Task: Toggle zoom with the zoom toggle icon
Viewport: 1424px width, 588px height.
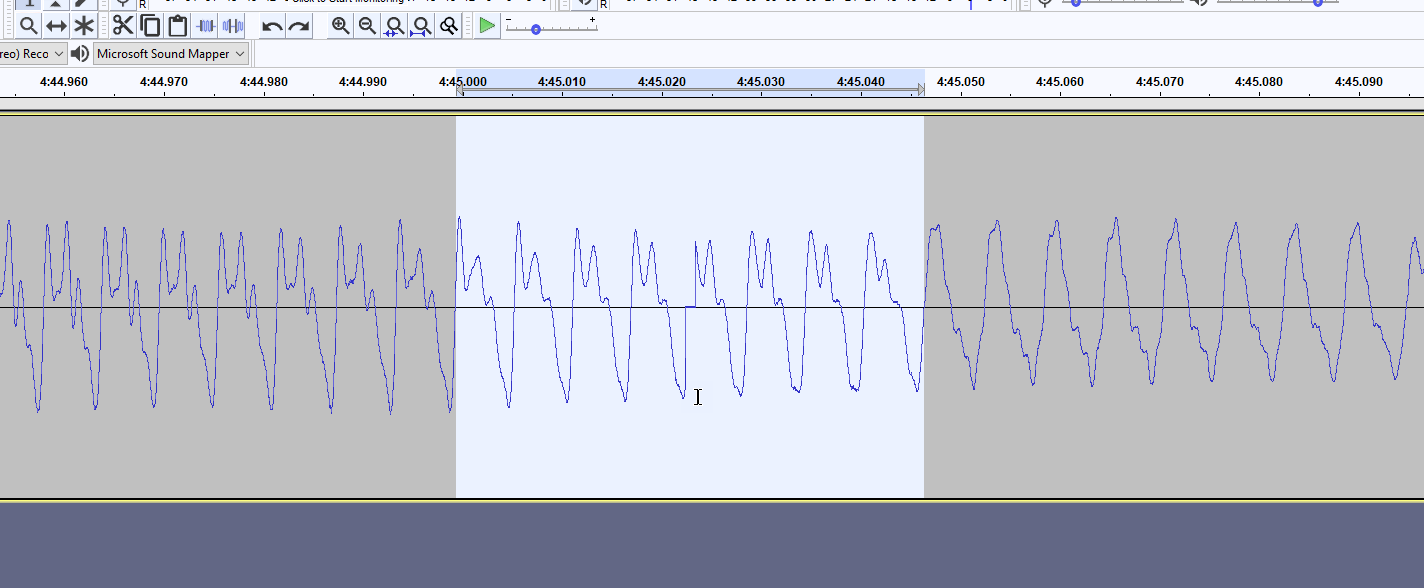Action: pos(449,25)
